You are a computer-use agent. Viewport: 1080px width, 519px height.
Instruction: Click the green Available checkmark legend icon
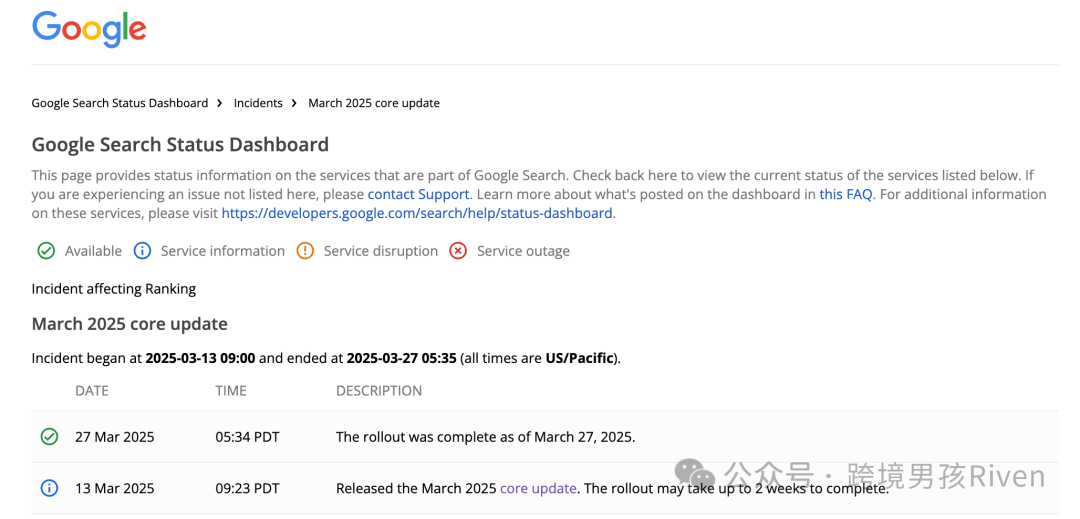(46, 251)
